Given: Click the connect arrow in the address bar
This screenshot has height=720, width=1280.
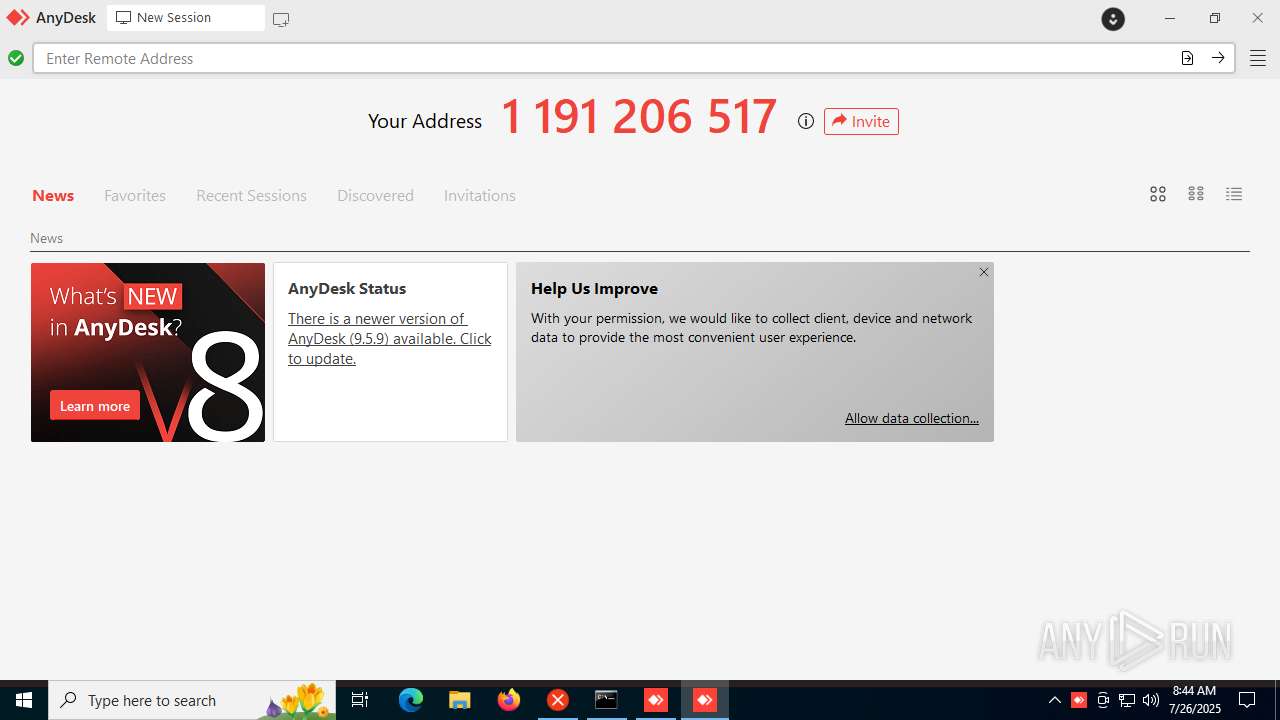Looking at the screenshot, I should click(x=1218, y=58).
